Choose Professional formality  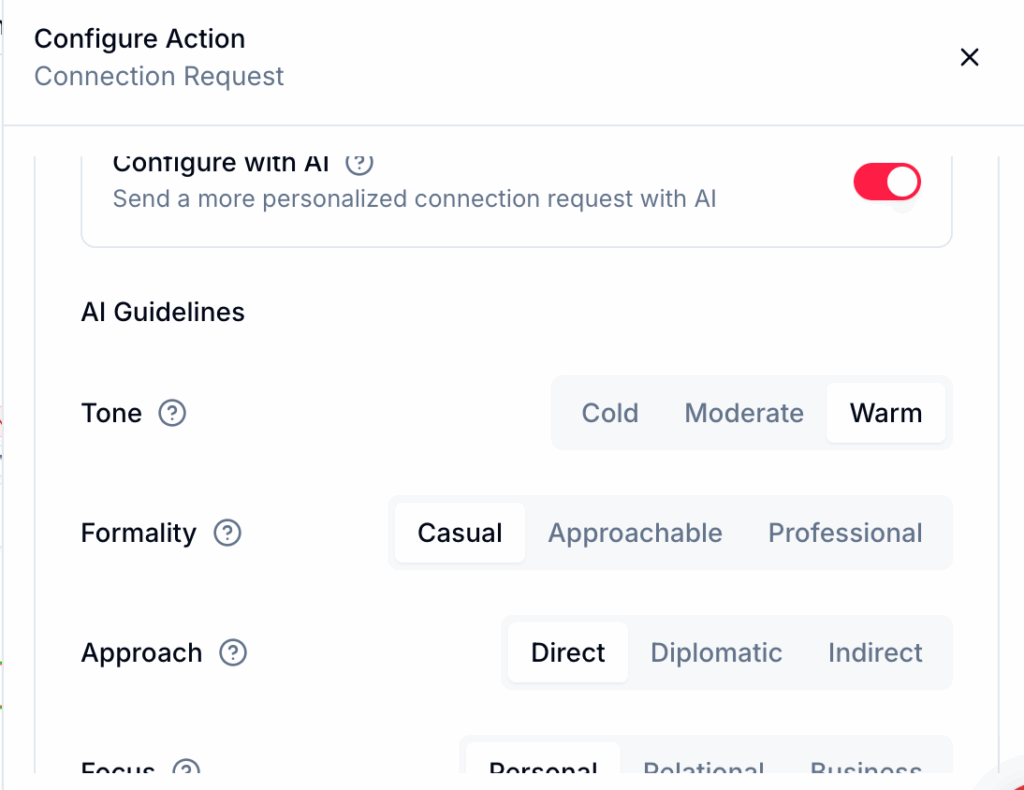[x=845, y=533]
